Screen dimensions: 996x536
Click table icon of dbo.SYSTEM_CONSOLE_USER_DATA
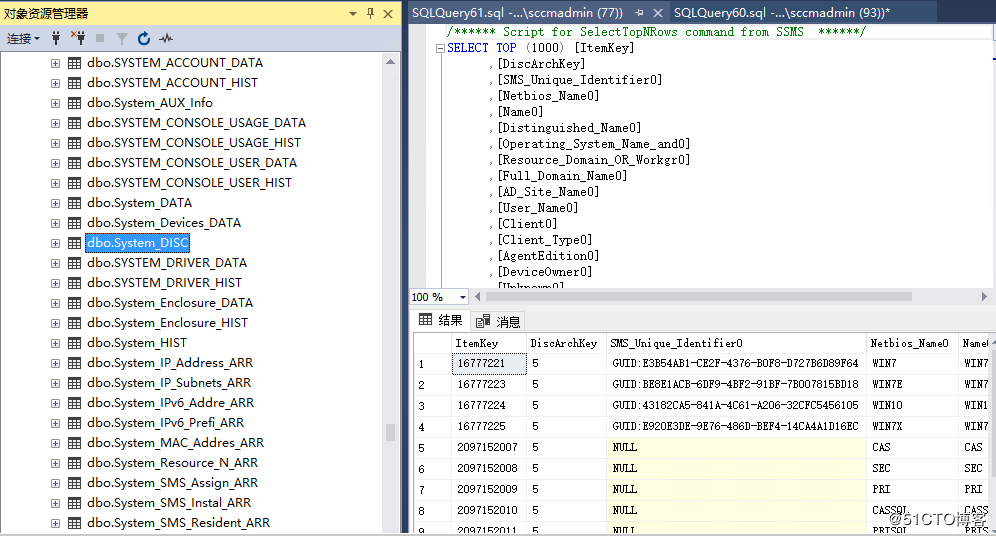[74, 163]
